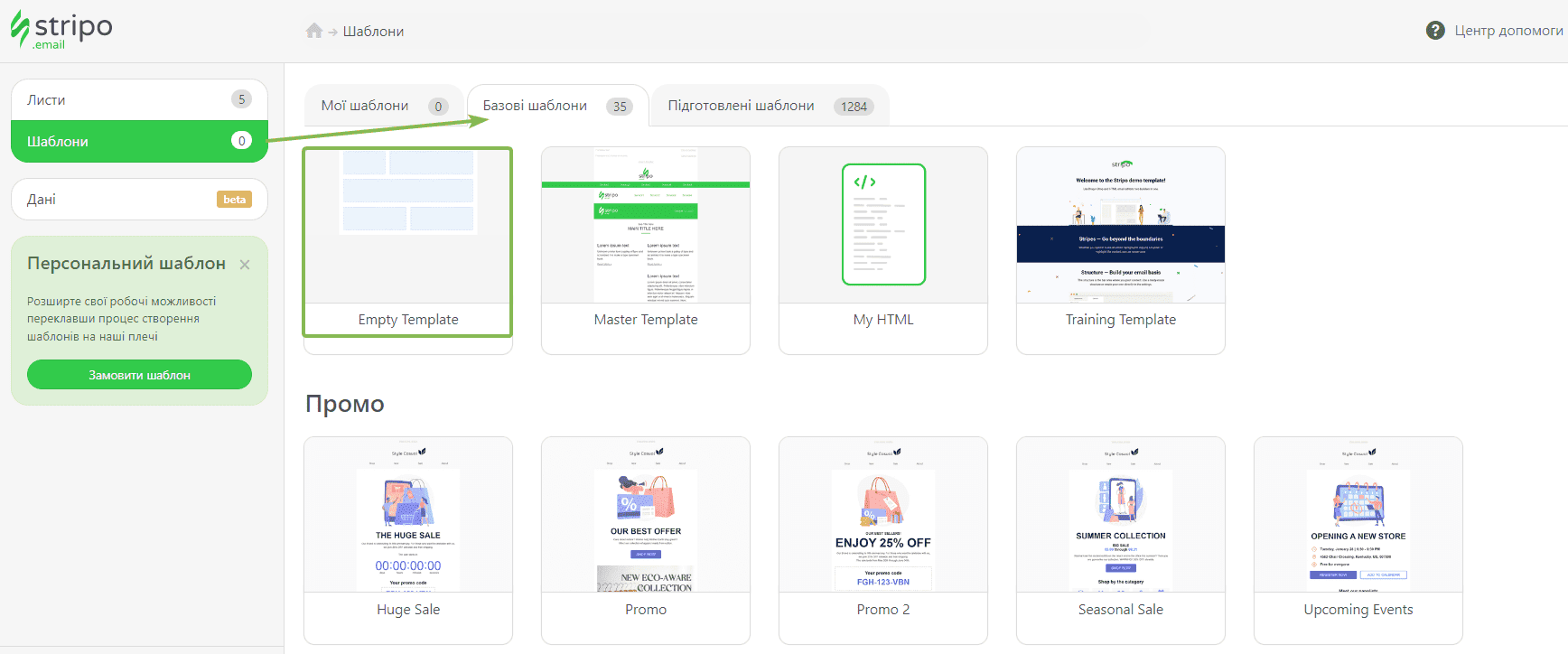Switch to Мої шаблони tab
This screenshot has width=1568, height=654.
tap(383, 107)
